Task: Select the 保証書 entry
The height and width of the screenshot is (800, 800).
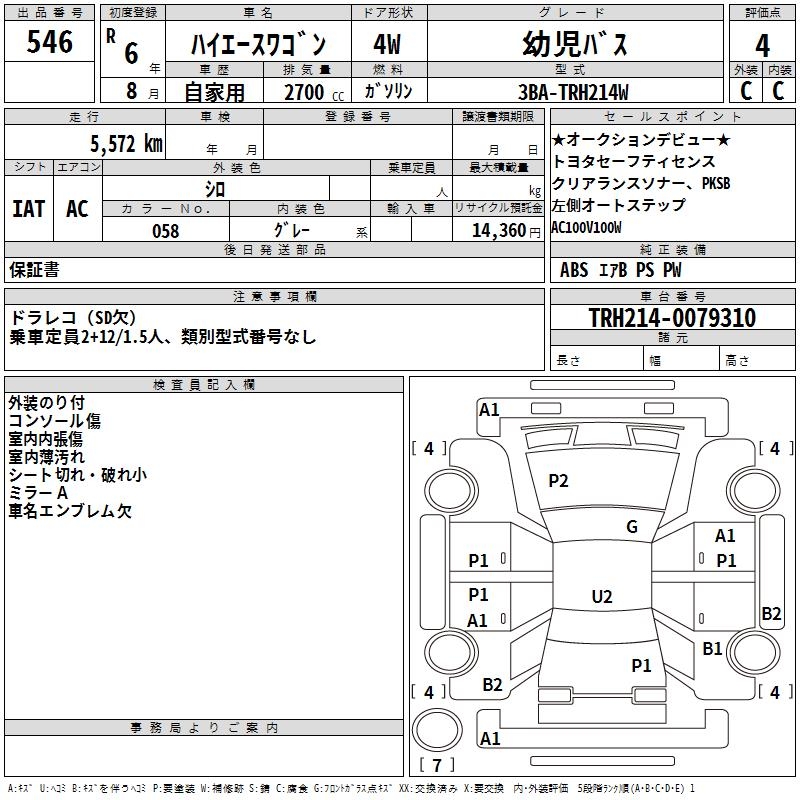Action: 34,269
